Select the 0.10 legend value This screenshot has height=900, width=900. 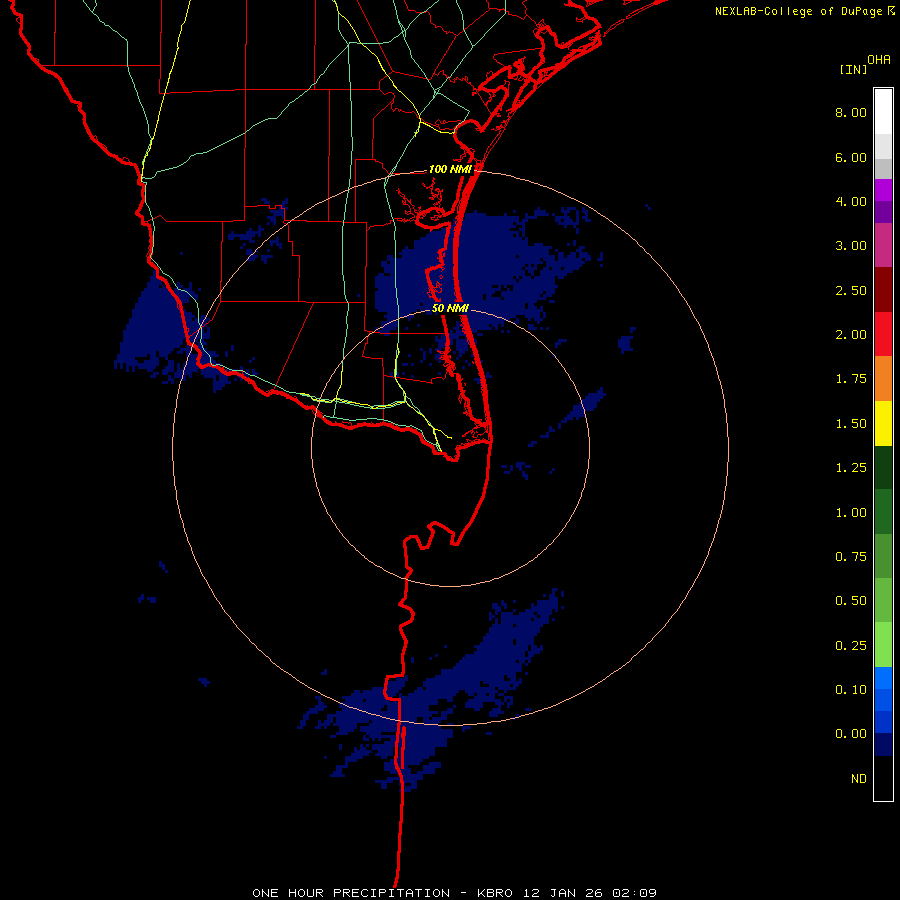(x=851, y=690)
